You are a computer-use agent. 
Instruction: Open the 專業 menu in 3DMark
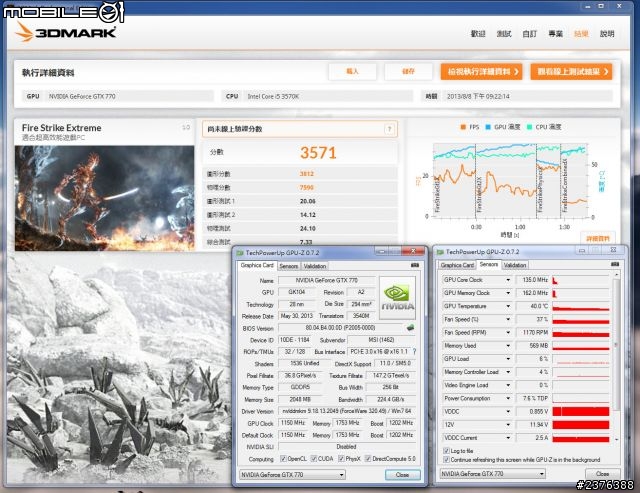[x=556, y=34]
